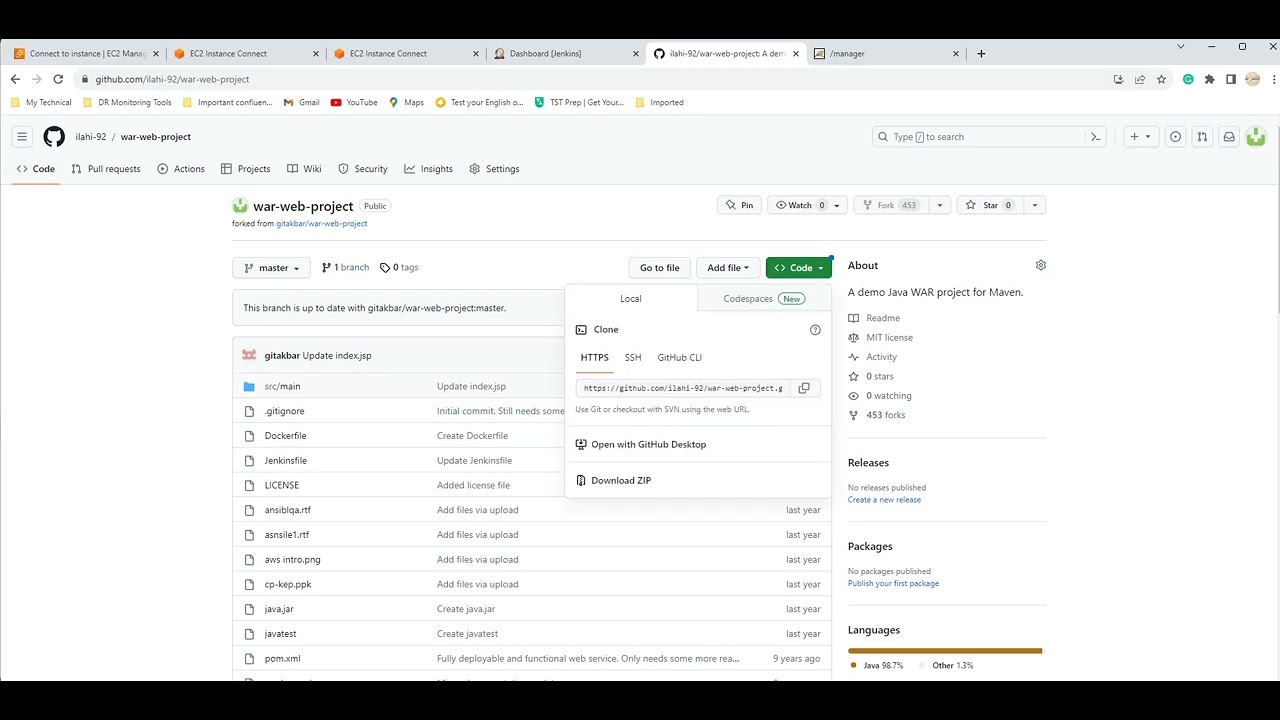Open the Actions repository tab
Image resolution: width=1280 pixels, height=720 pixels.
(x=181, y=169)
